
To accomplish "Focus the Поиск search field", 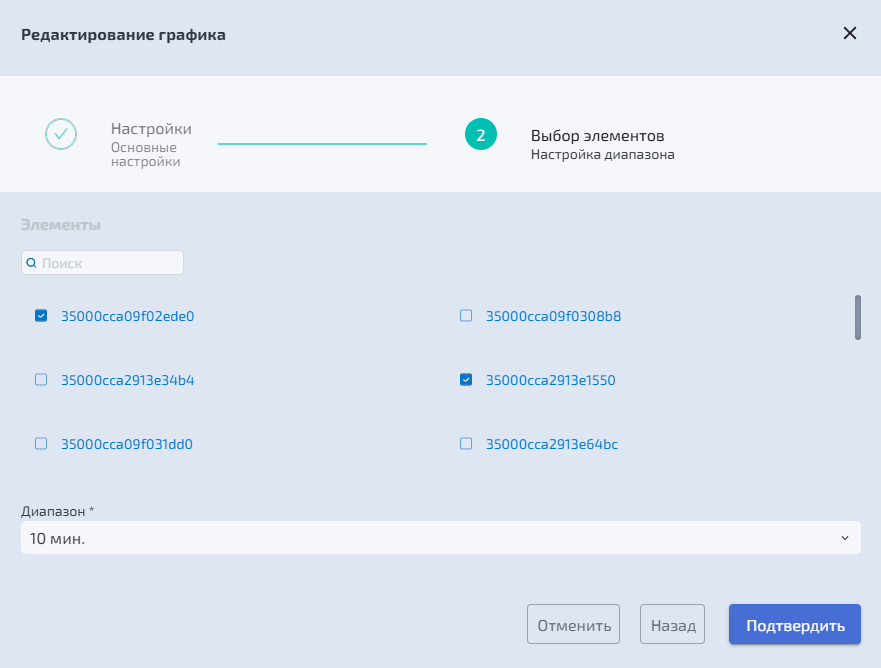I will [x=102, y=262].
